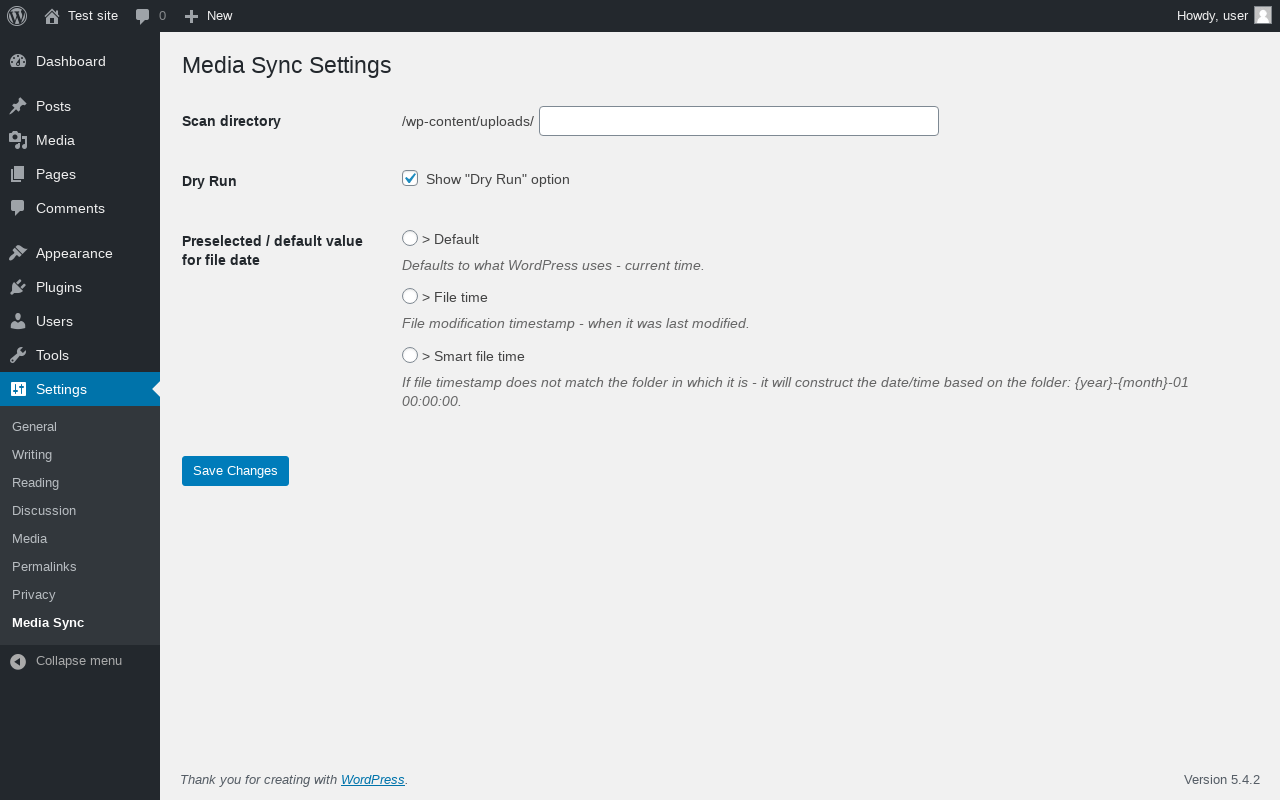Click the Tools wrench icon
1280x800 pixels.
pyautogui.click(x=18, y=355)
